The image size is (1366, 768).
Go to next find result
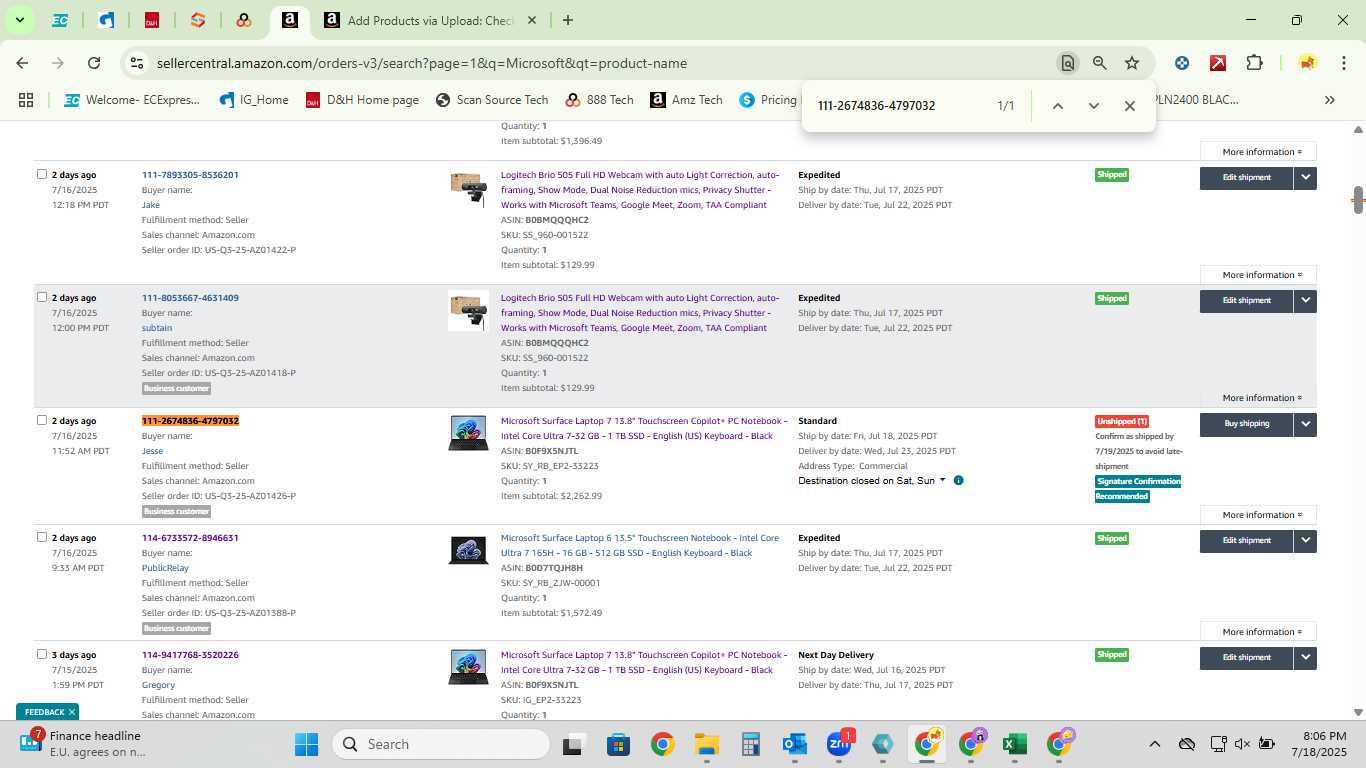tap(1093, 106)
